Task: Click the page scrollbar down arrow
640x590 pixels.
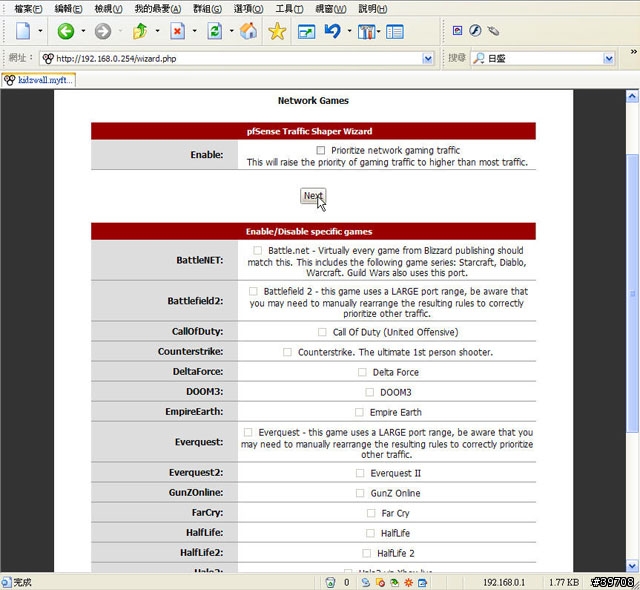Action: tap(632, 566)
